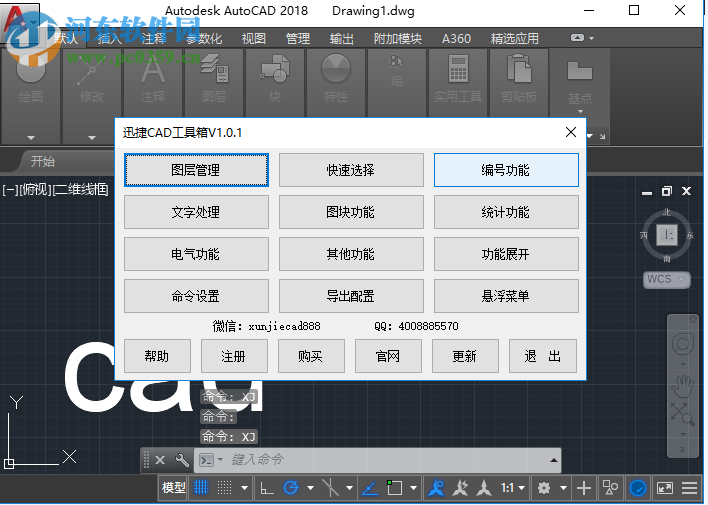Switch to the 视图 ribbon tab
708x505 pixels.
(254, 39)
